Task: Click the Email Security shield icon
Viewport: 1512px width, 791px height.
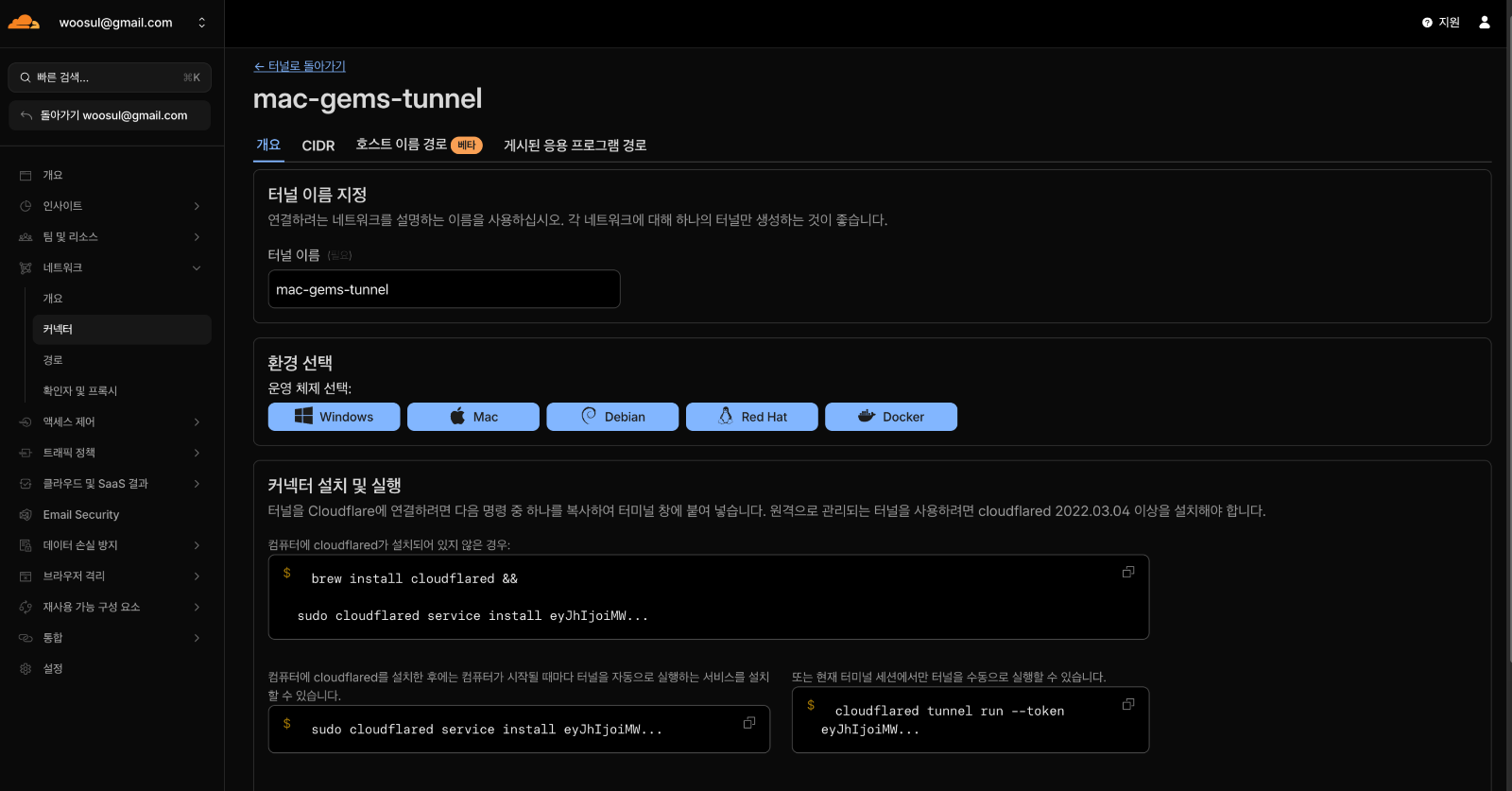Action: [26, 515]
